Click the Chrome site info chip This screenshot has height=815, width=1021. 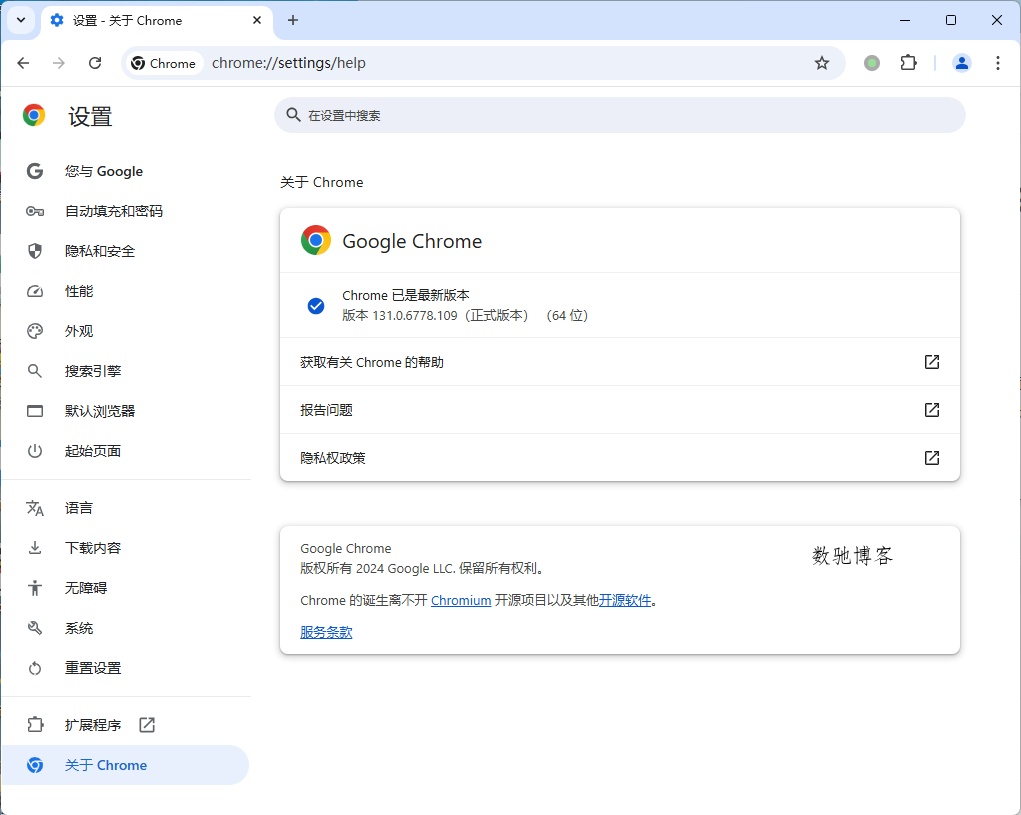[x=163, y=63]
